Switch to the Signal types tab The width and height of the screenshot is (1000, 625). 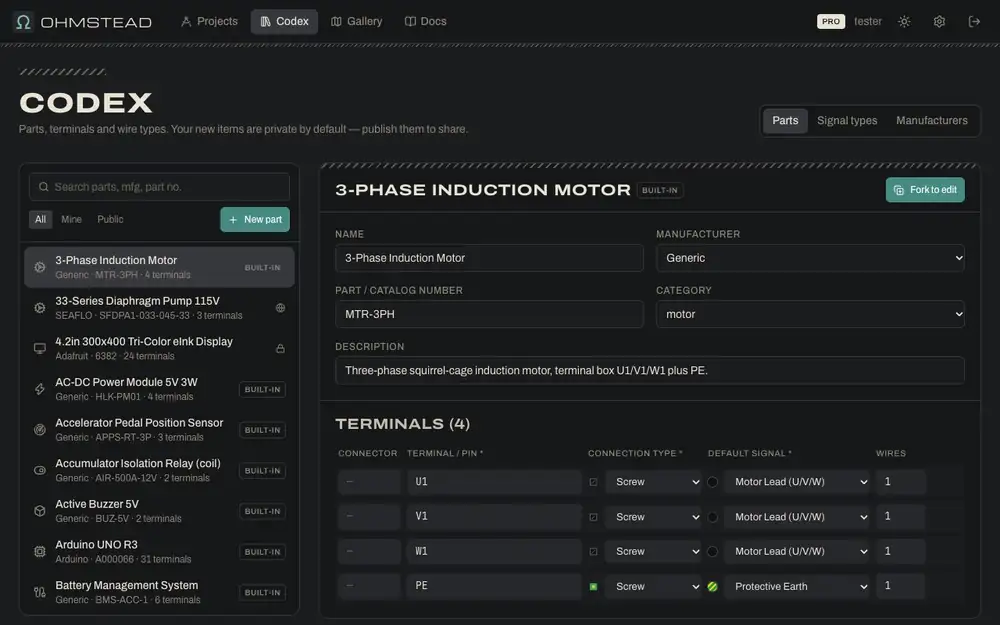[847, 121]
